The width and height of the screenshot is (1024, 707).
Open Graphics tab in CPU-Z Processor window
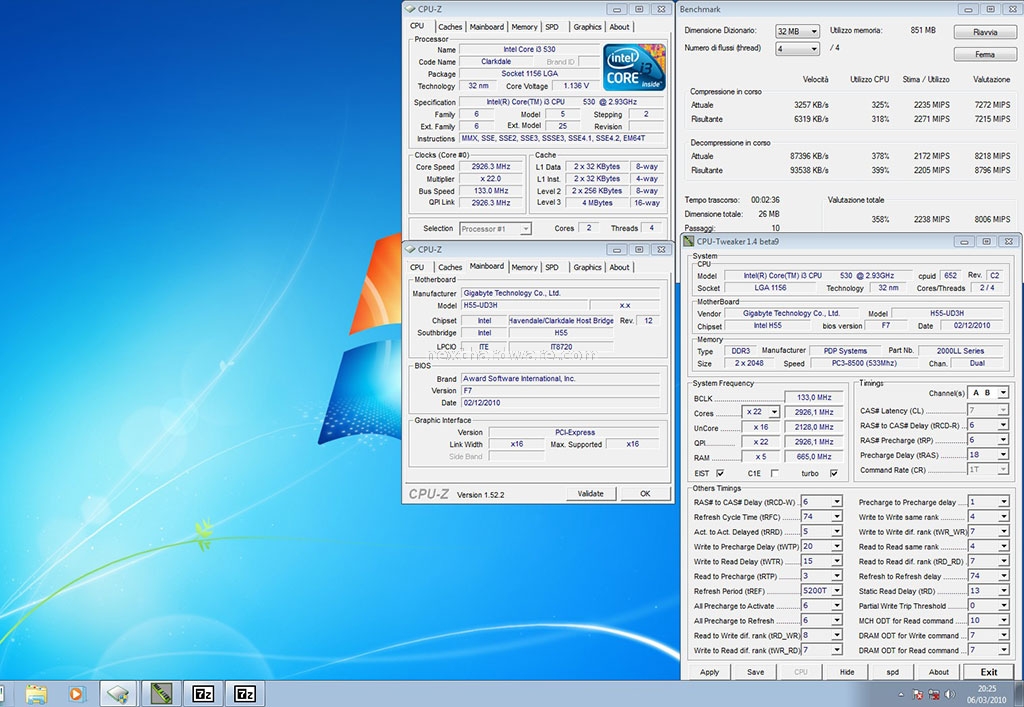[587, 27]
